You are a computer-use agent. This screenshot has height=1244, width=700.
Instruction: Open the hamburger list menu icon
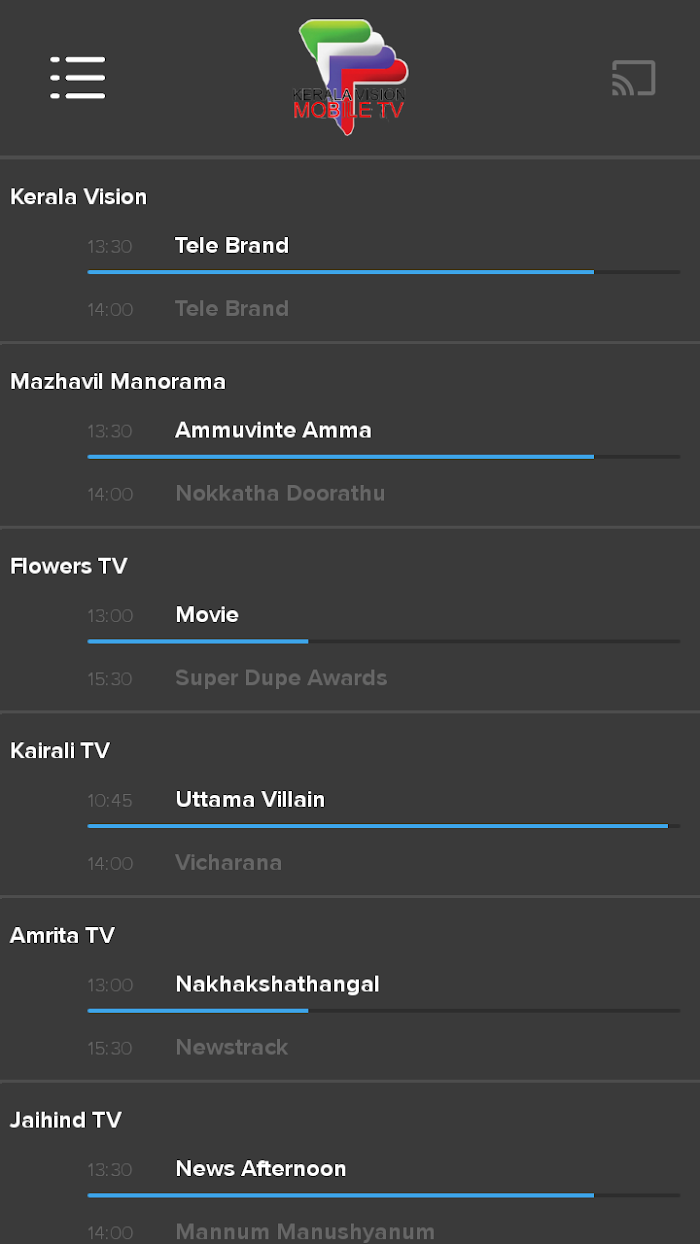pos(78,77)
